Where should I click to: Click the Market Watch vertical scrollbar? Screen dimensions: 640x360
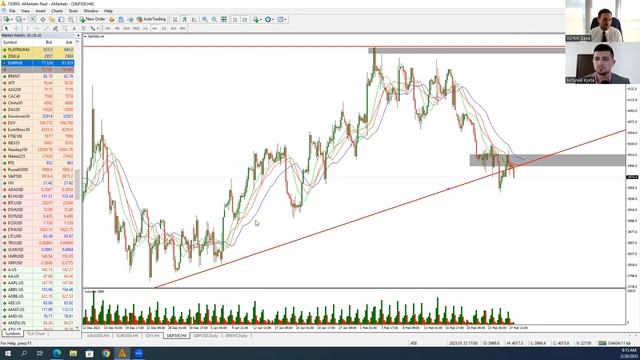point(78,184)
